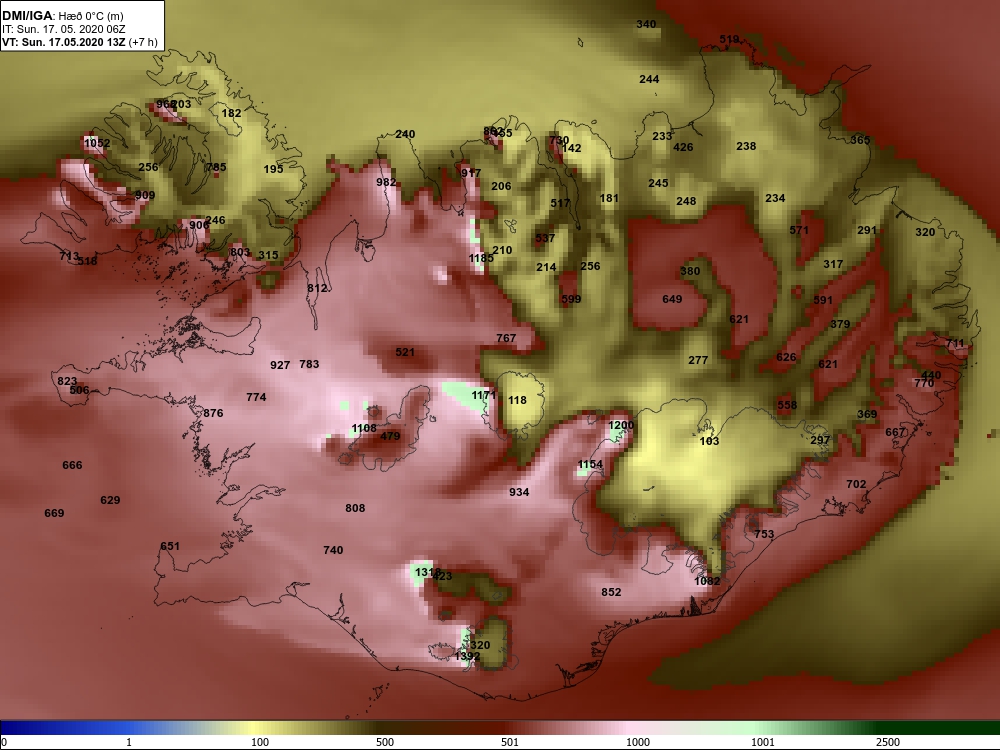This screenshot has height=750, width=1000.
Task: Click the map value '571'
Action: 799,230
